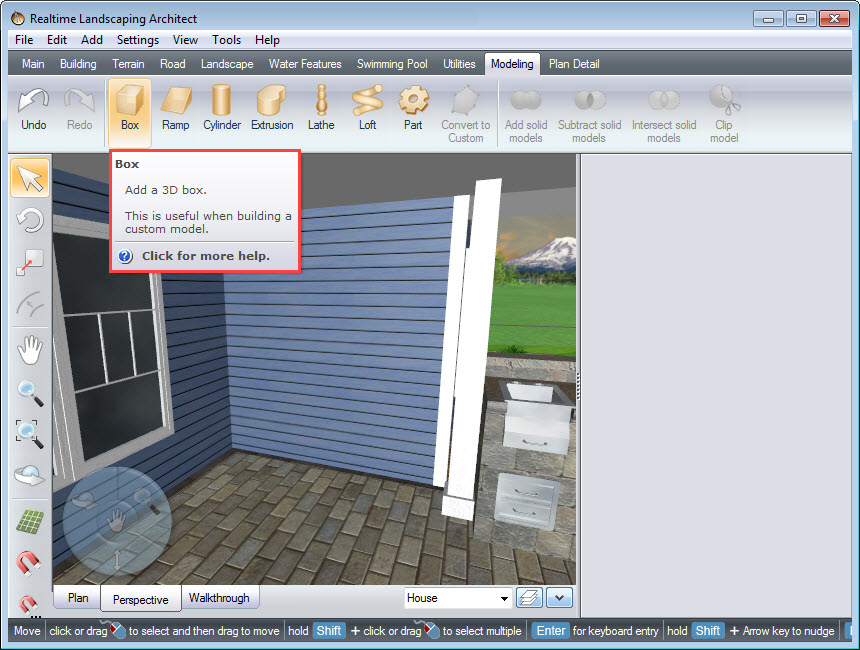Select the Lathe modeling tool
860x650 pixels.
click(x=321, y=110)
